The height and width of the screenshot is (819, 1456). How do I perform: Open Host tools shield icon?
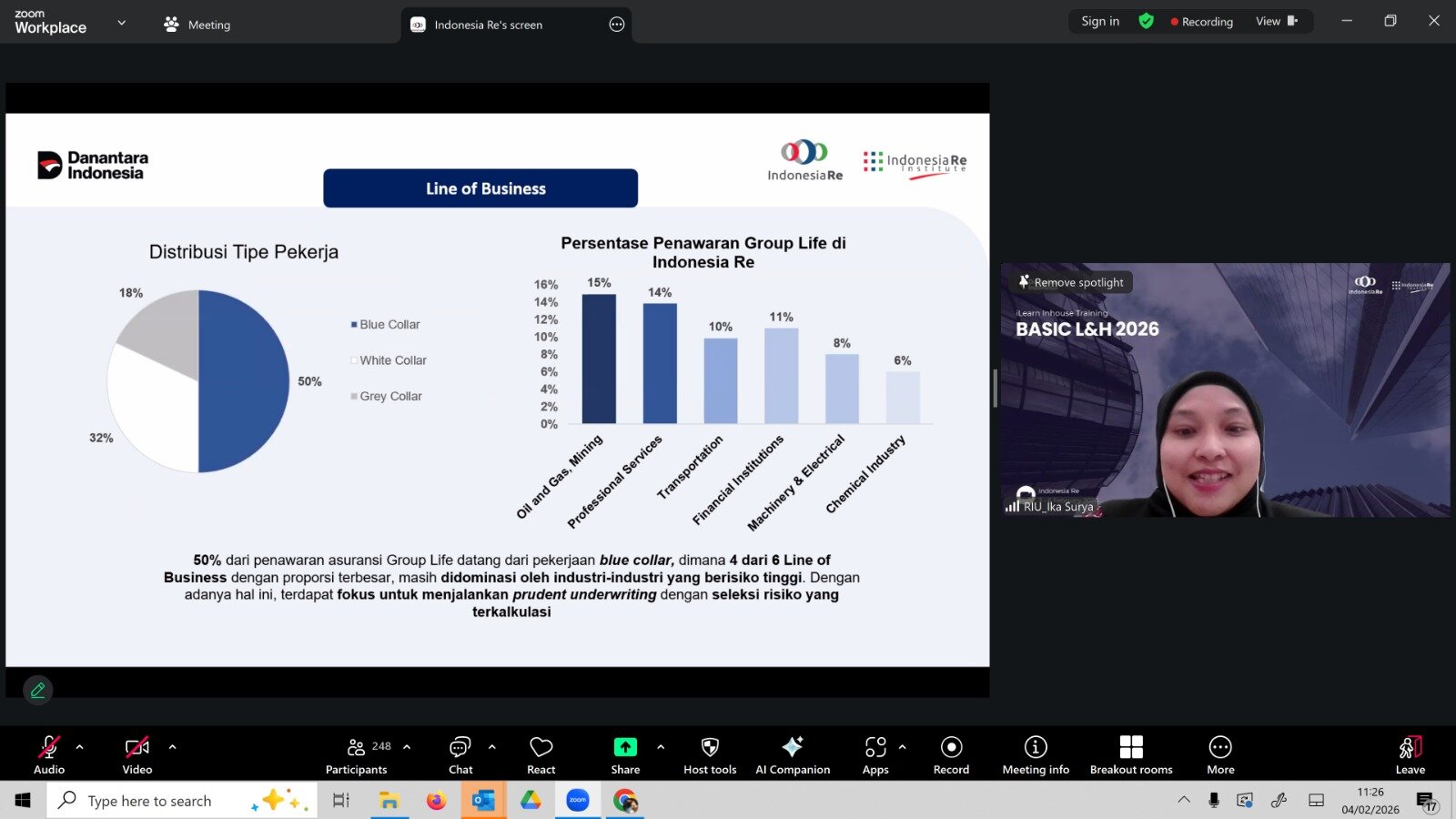(x=710, y=755)
